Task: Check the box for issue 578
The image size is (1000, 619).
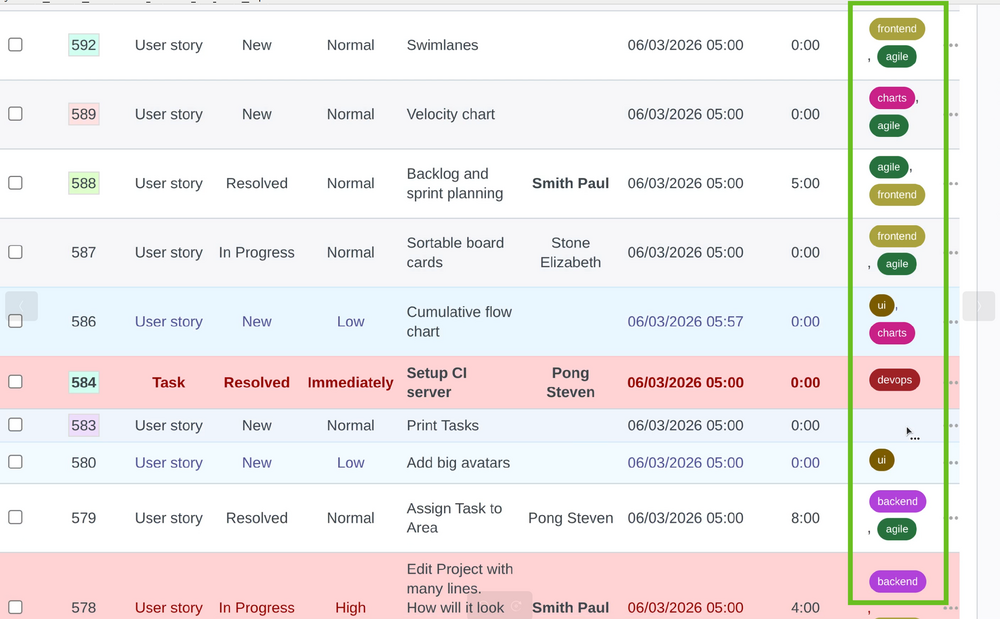Action: click(15, 607)
